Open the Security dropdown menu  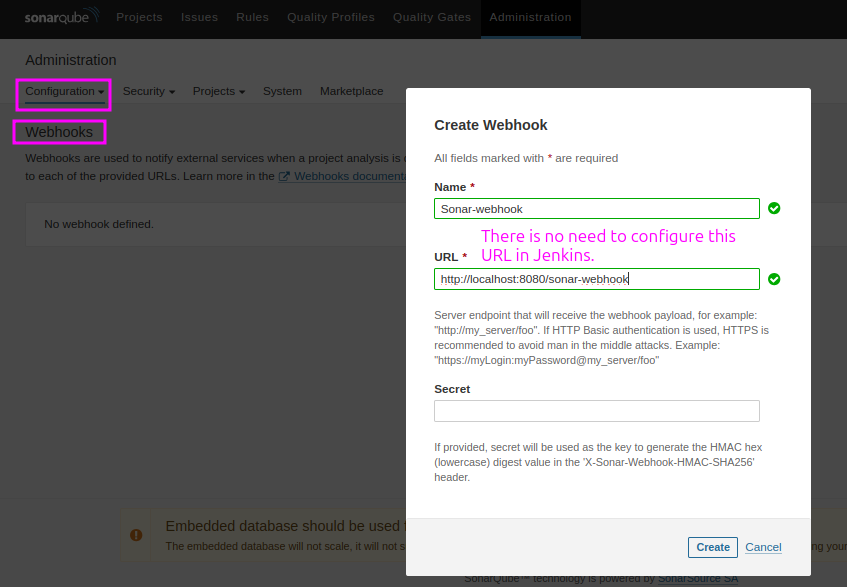tap(148, 91)
